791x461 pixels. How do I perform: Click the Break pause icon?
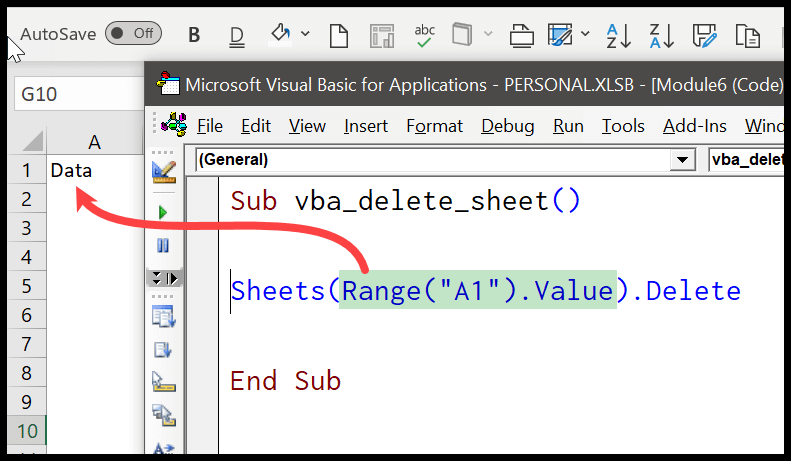point(163,246)
